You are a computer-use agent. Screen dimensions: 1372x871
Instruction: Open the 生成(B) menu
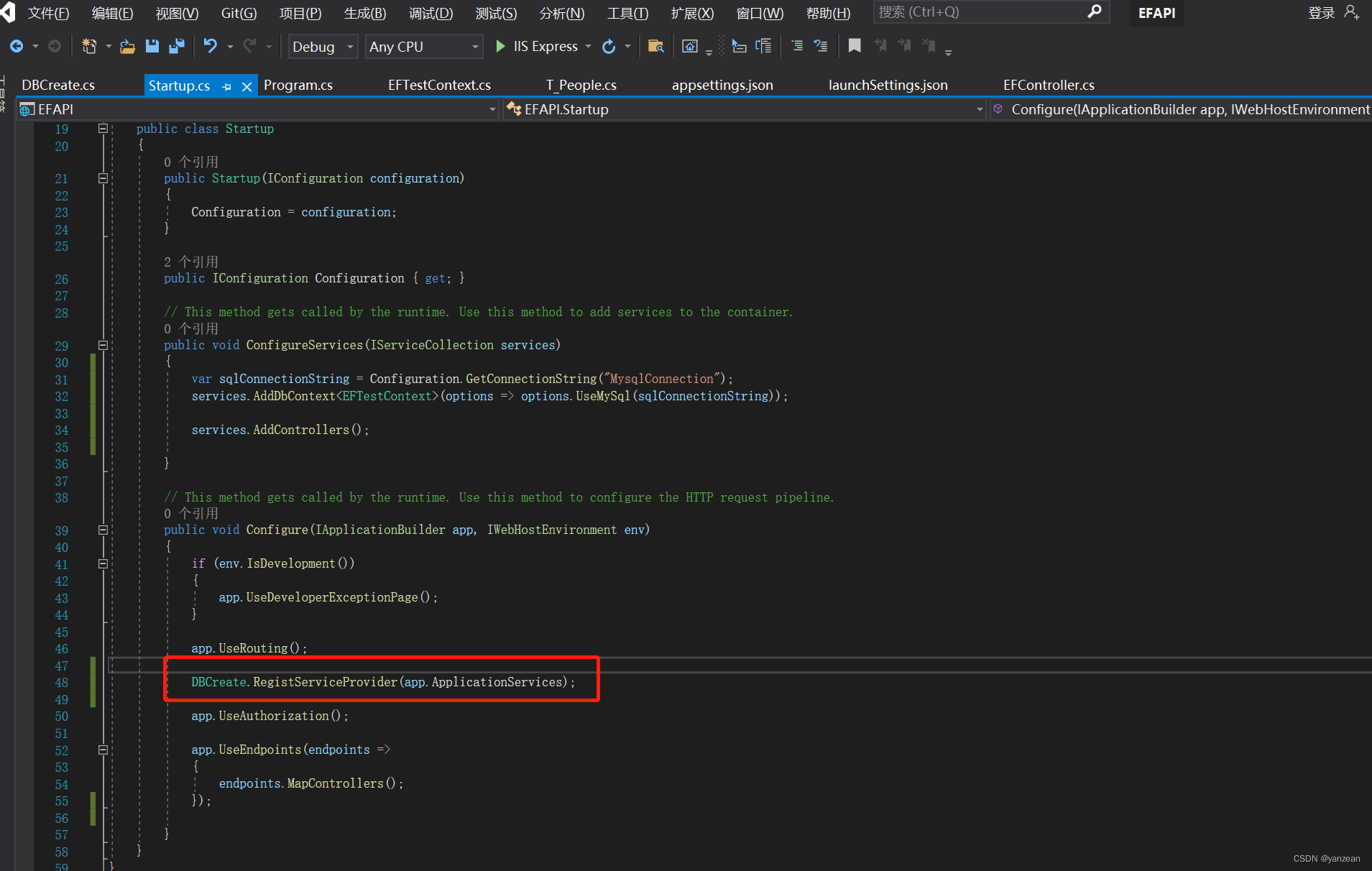365,13
